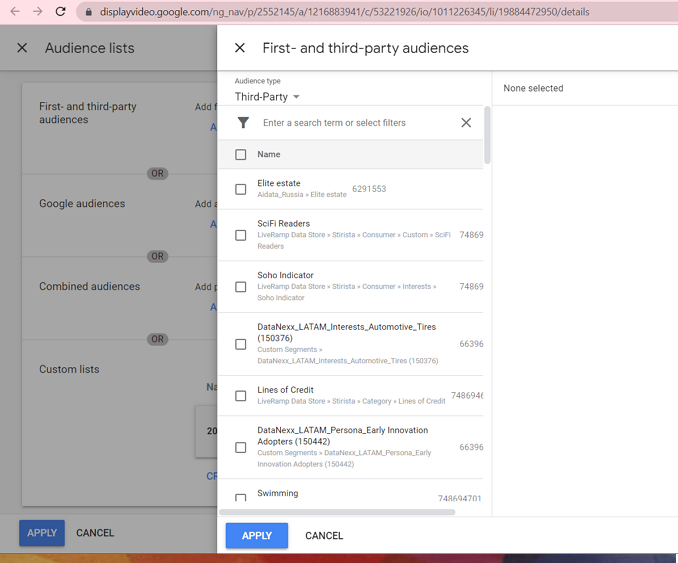Screen dimensions: 678x563
Task: Toggle the select-all Name checkbox
Action: point(240,154)
